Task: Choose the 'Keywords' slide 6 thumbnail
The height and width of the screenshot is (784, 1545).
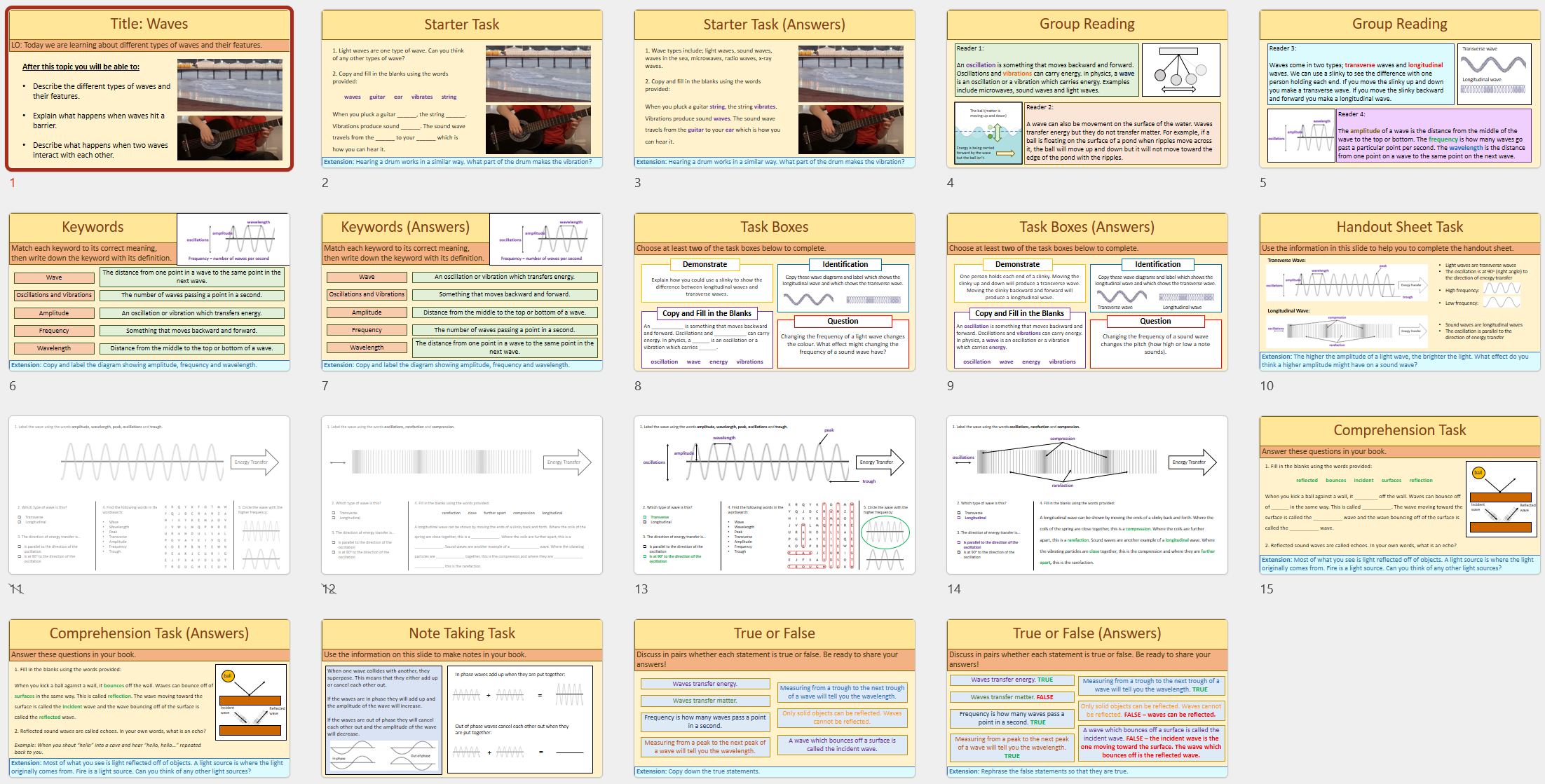Action: 149,292
